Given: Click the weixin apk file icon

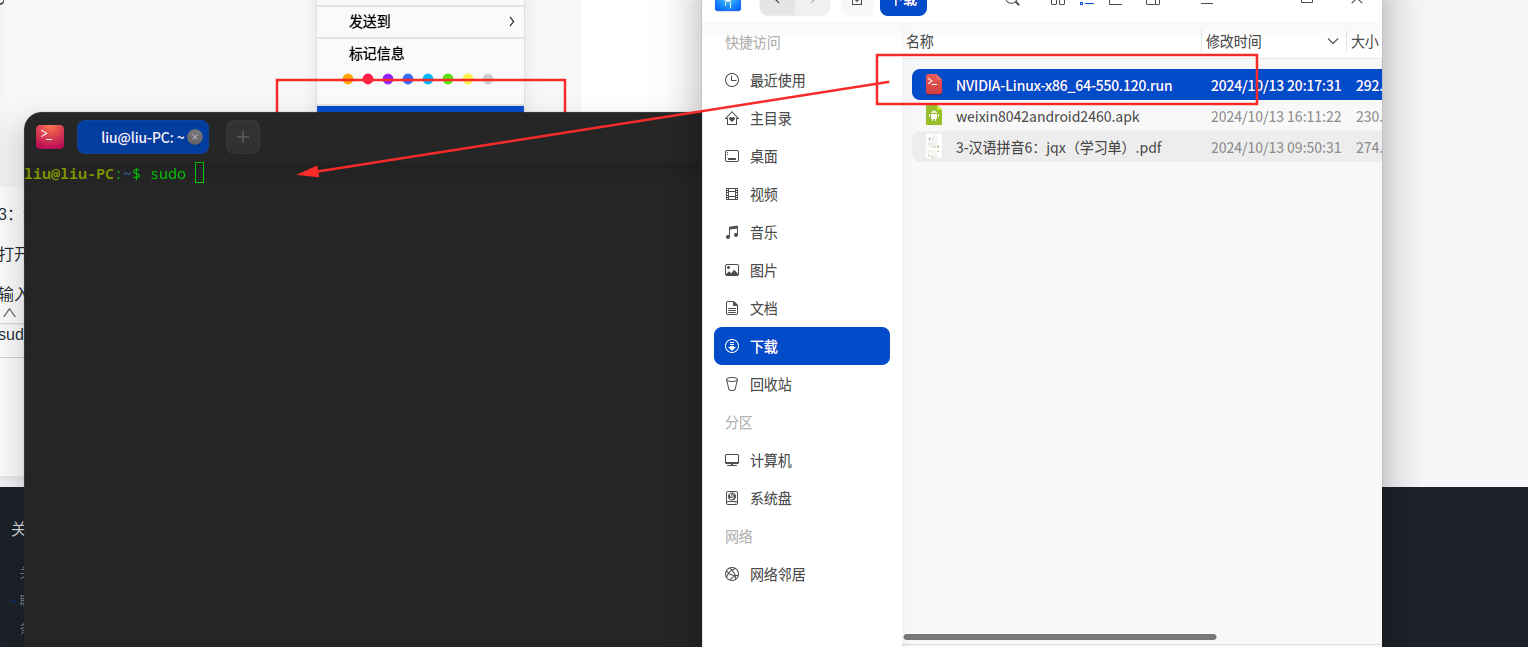Looking at the screenshot, I should click(934, 116).
